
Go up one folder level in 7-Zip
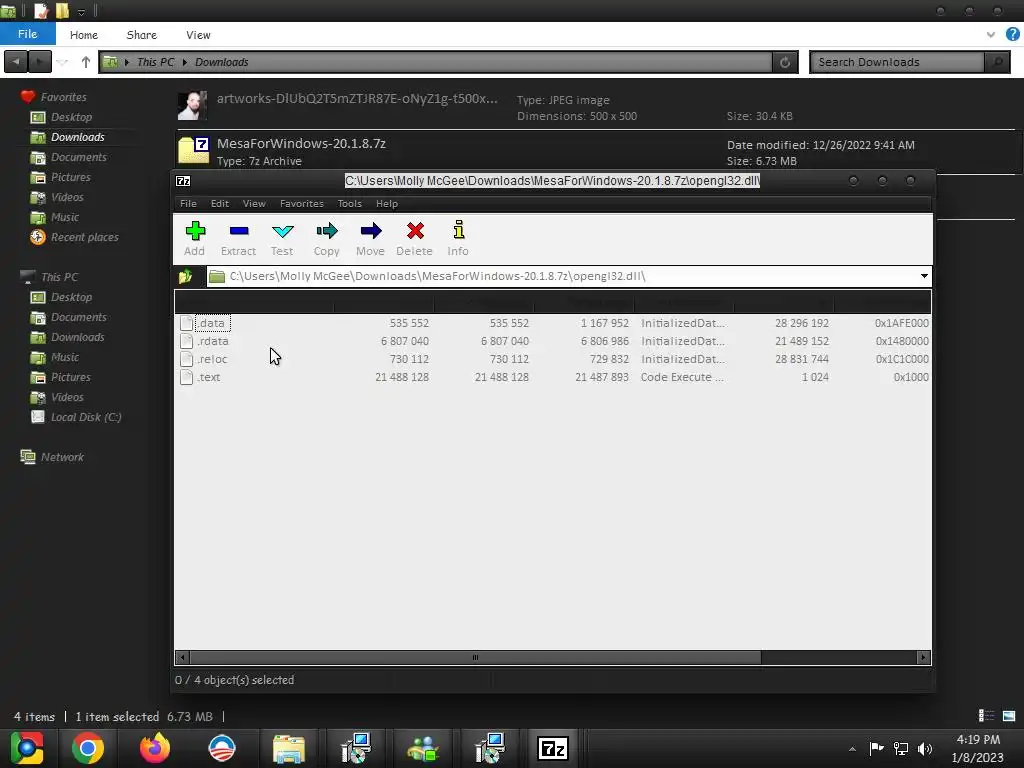185,276
